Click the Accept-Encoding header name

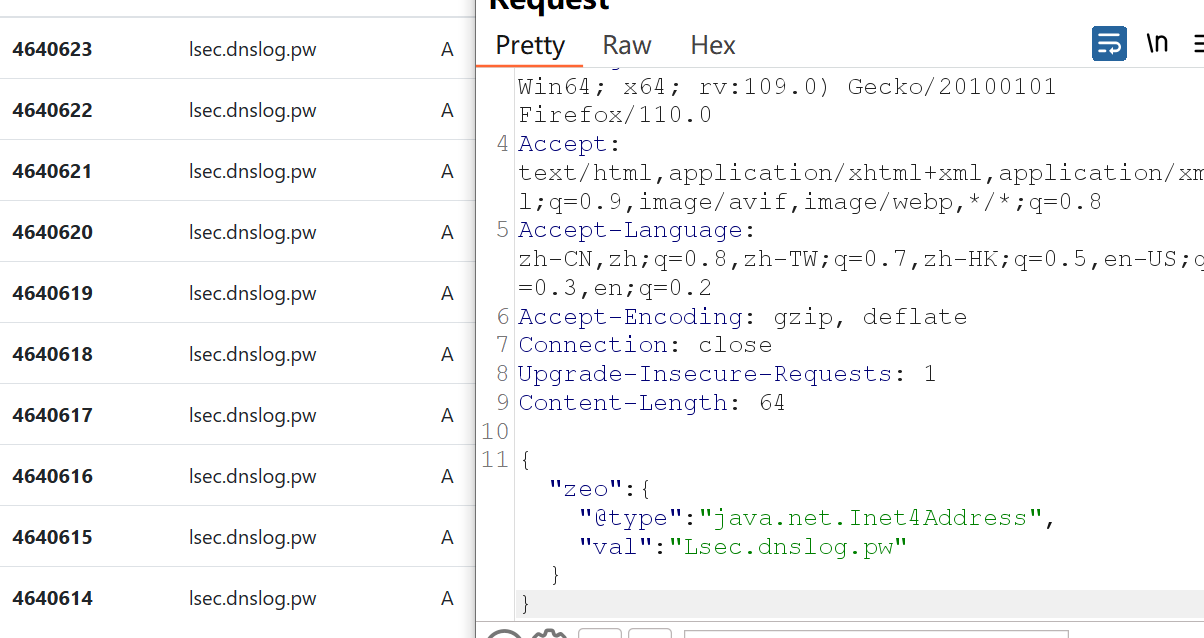[630, 317]
